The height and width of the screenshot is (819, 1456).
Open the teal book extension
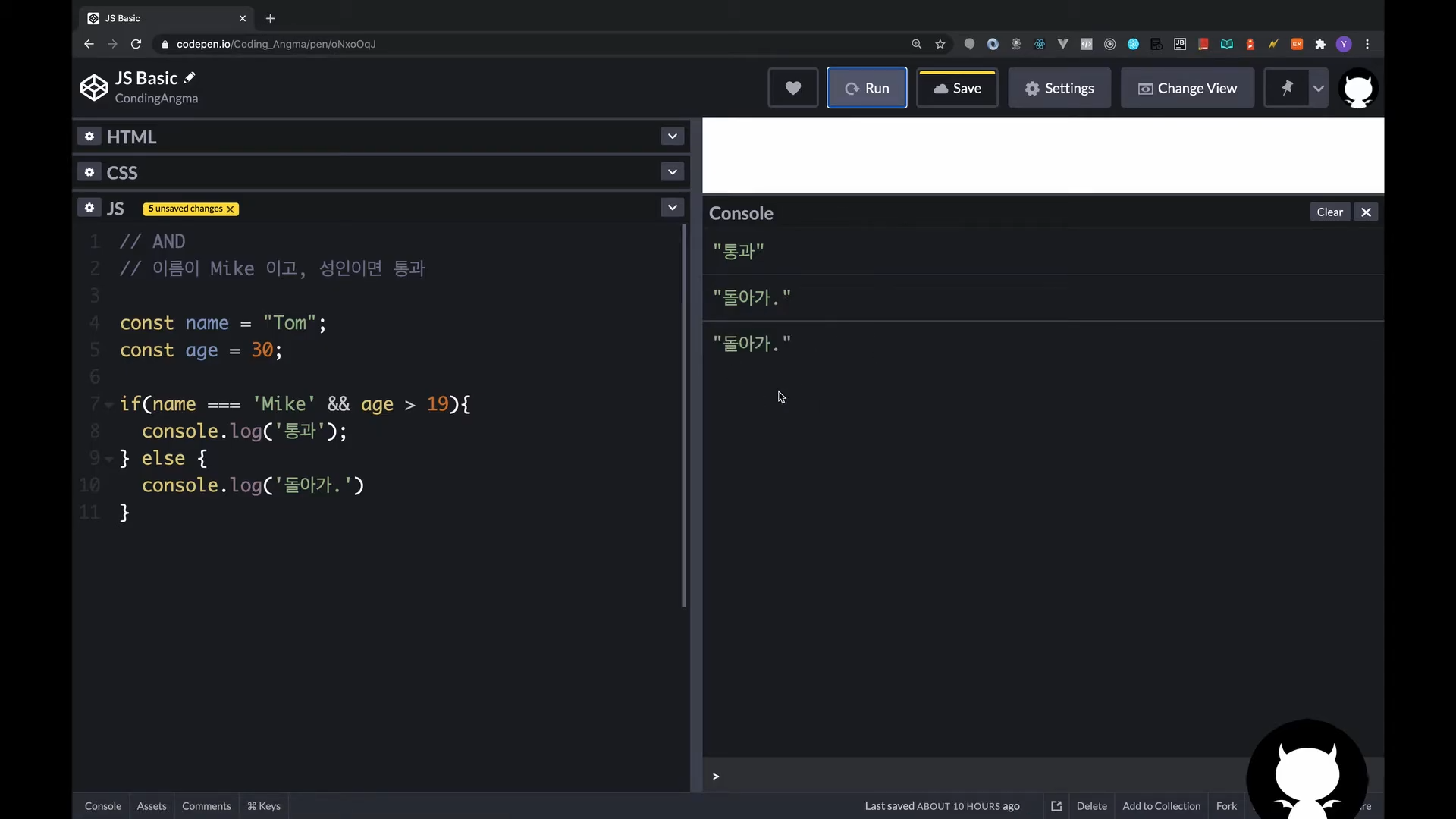1227,44
